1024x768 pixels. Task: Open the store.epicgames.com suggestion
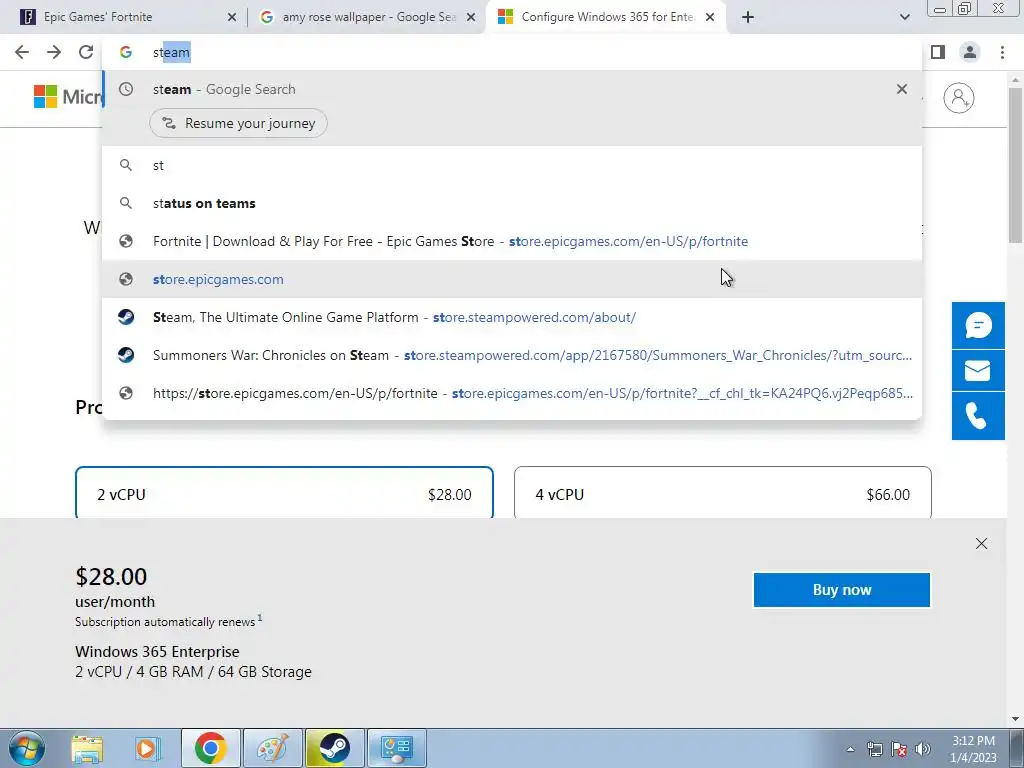[x=512, y=279]
